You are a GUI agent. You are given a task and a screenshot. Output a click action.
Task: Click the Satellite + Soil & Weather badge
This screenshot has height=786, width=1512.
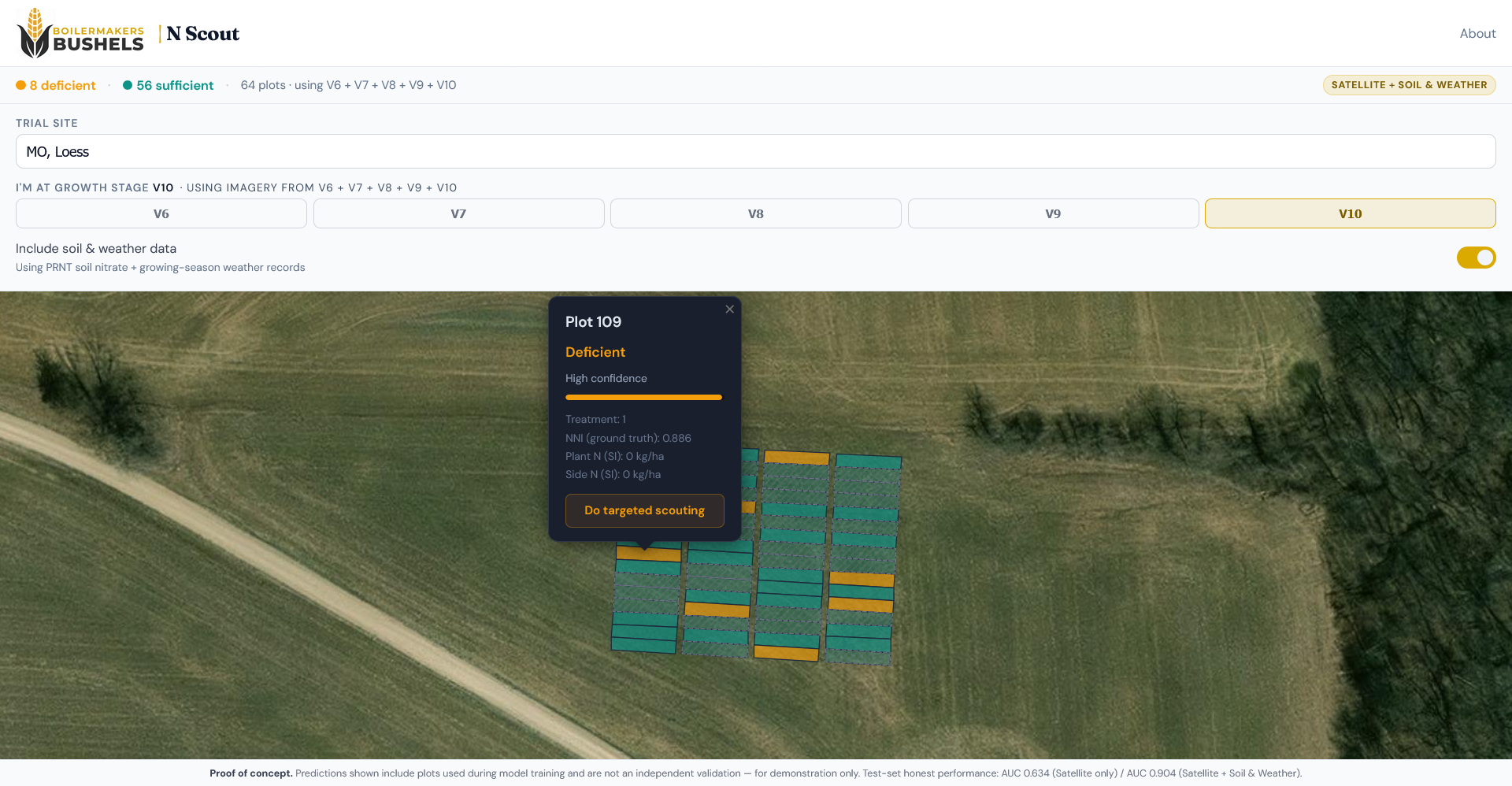(1409, 85)
